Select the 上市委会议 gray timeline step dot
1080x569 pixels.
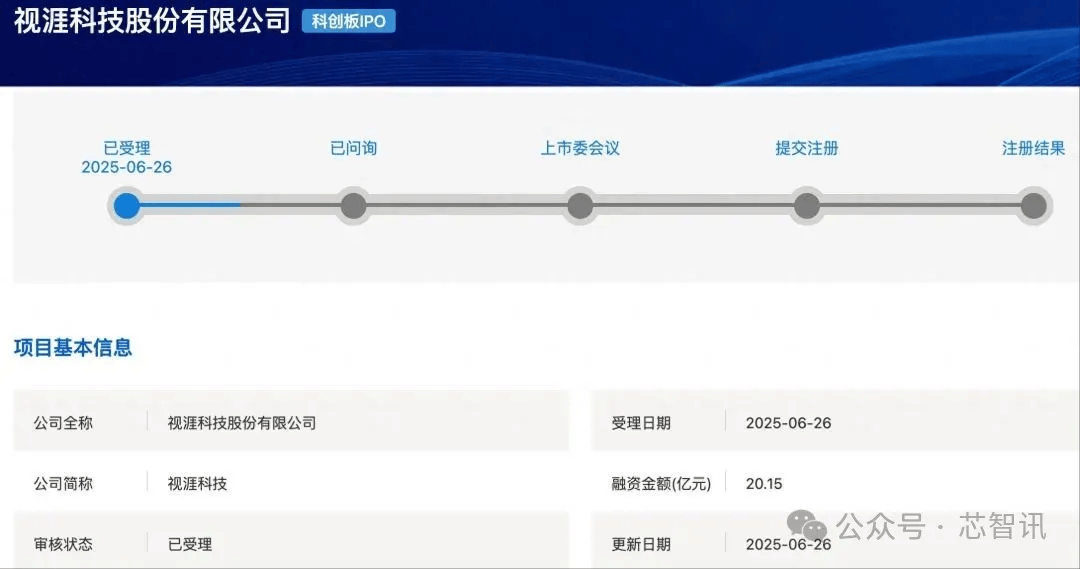tap(580, 205)
